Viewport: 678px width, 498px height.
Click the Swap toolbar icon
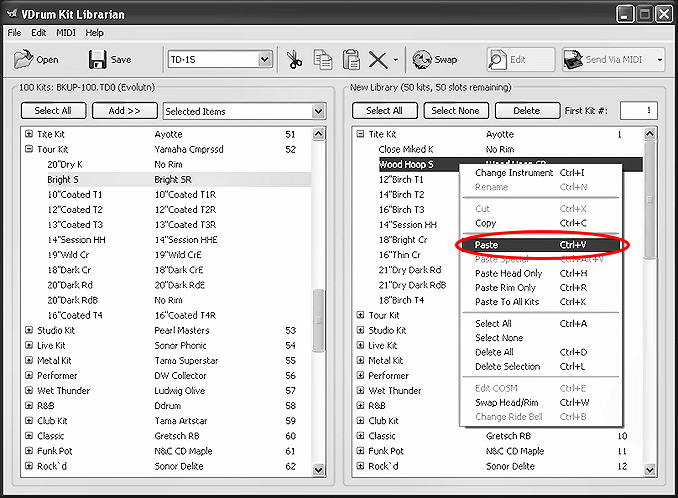point(422,60)
